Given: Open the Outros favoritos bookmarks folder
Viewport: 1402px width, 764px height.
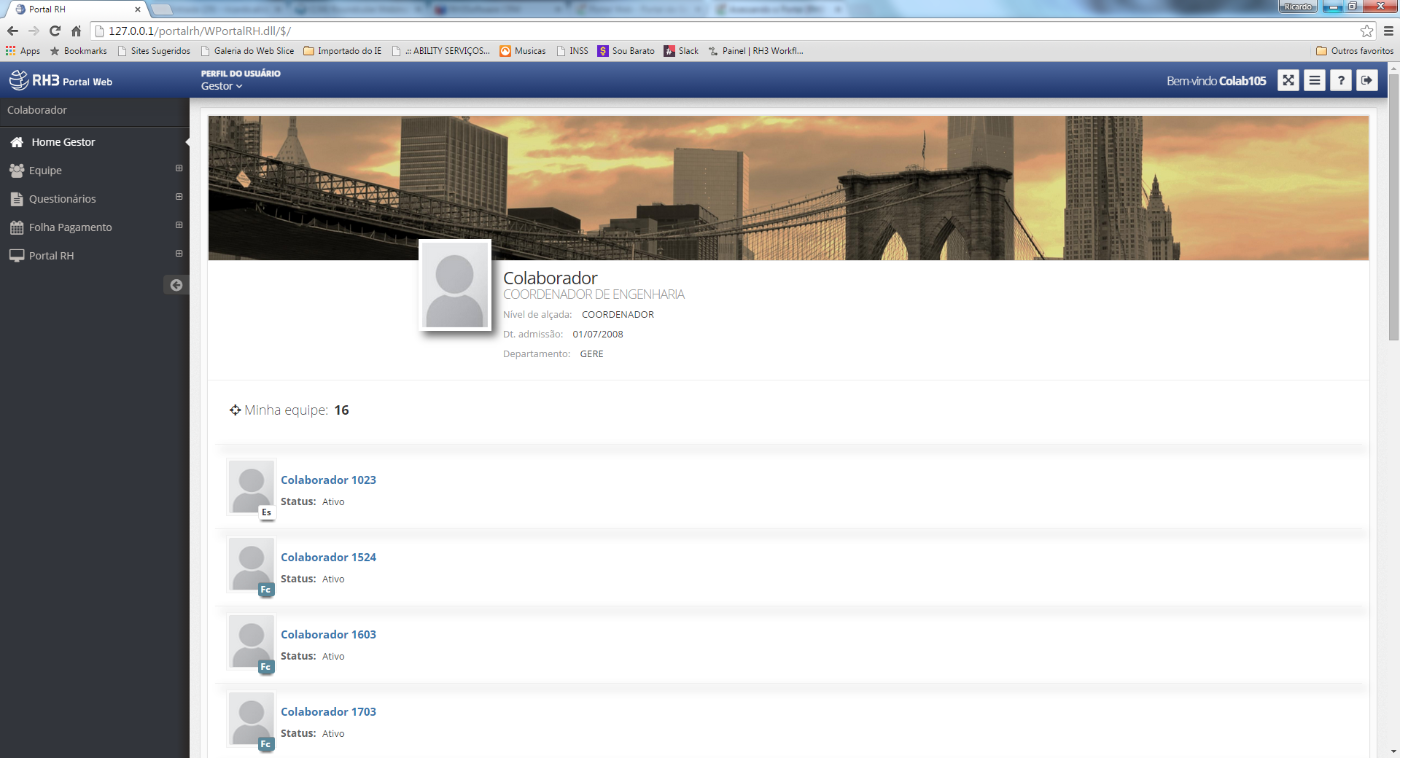Looking at the screenshot, I should point(1354,51).
